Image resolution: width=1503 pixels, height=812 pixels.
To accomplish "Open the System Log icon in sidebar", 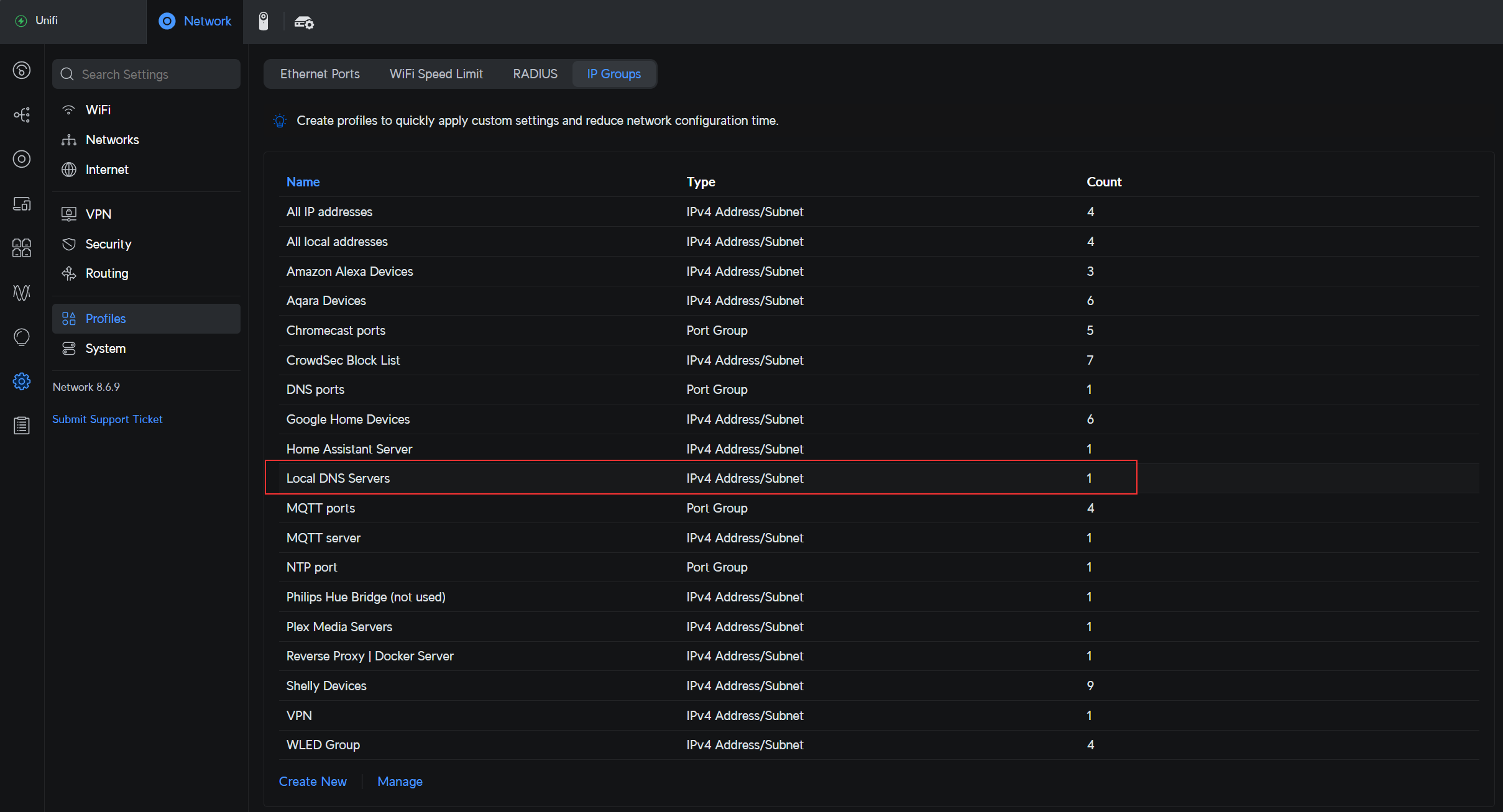I will [22, 426].
